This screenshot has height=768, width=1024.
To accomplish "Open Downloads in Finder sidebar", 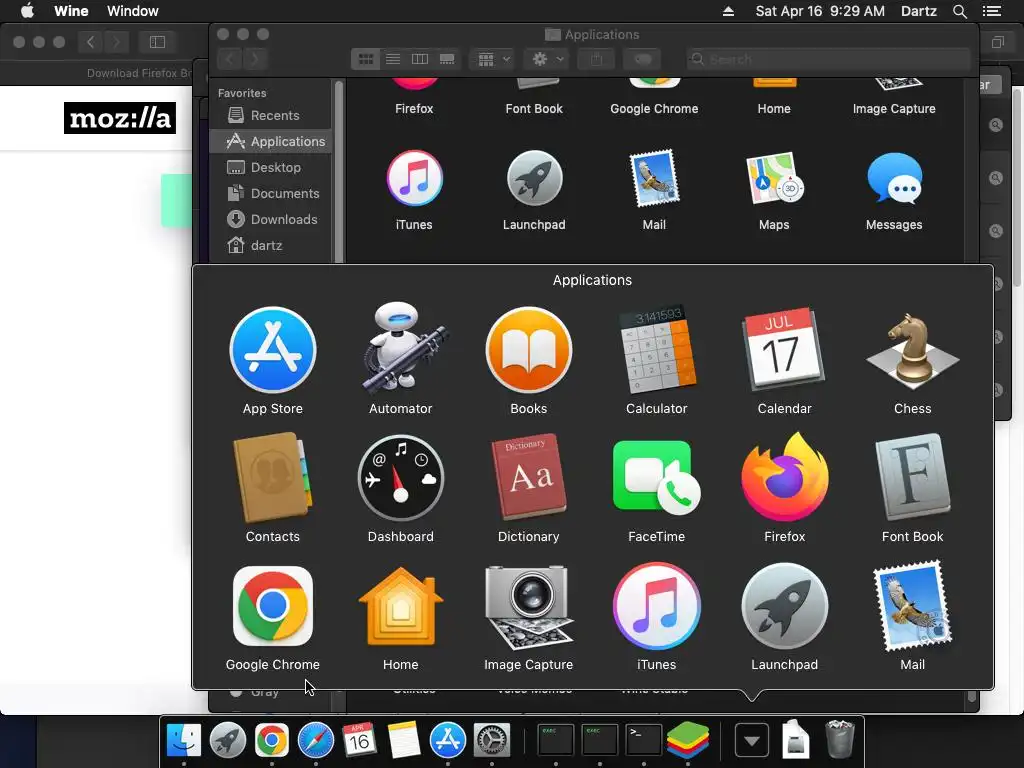I will (x=271, y=220).
